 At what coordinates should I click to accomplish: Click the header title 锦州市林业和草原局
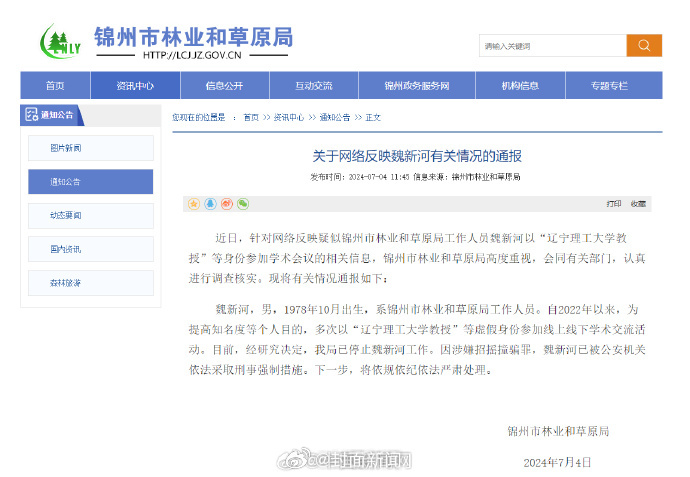pyautogui.click(x=193, y=37)
